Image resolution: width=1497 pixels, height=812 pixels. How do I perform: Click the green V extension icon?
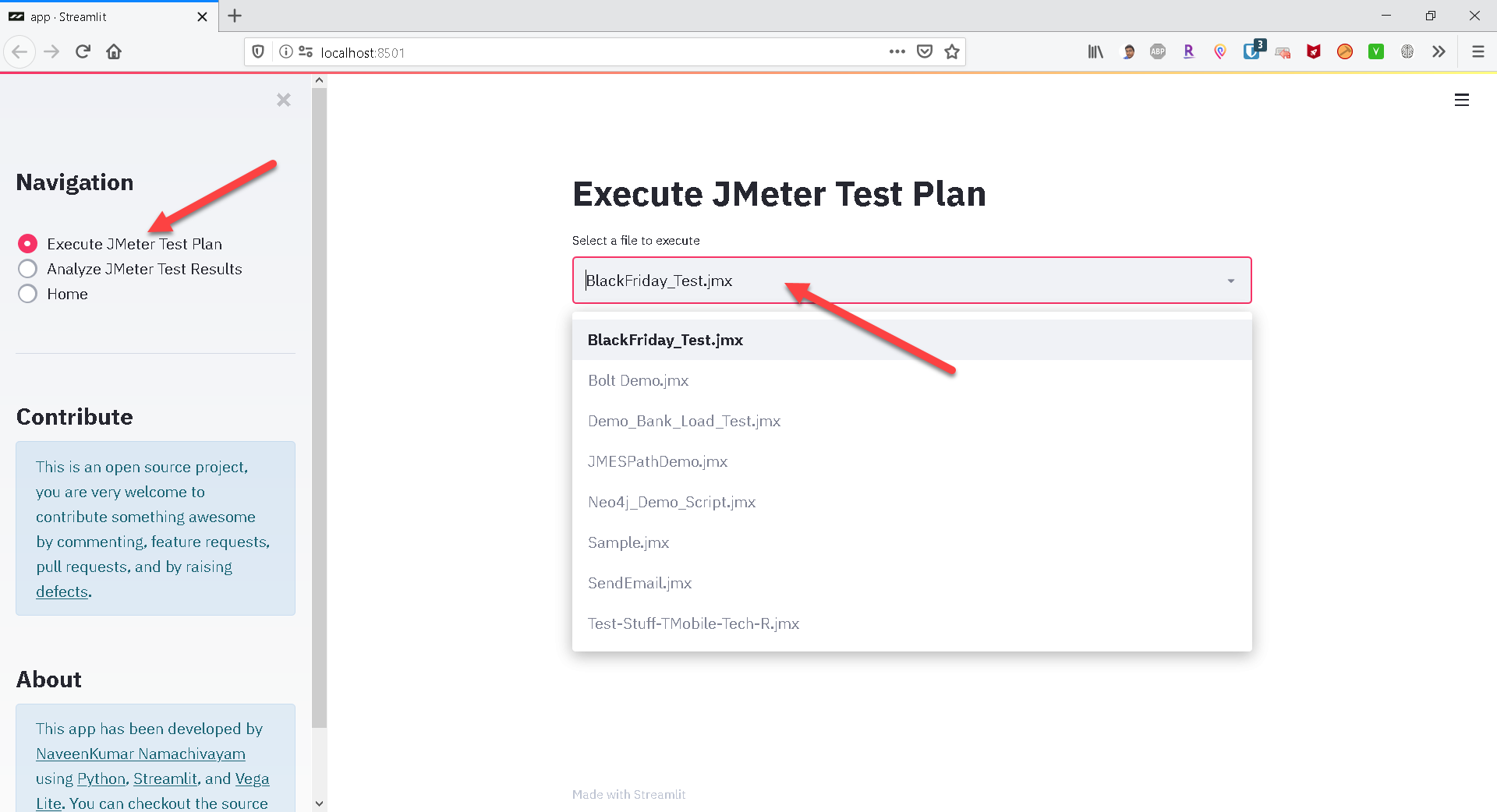pos(1376,52)
